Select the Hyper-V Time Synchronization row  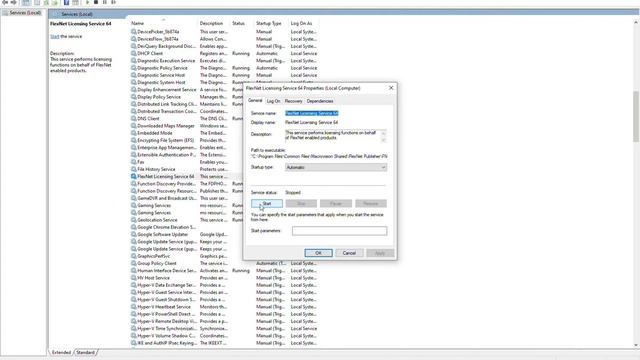(224, 329)
